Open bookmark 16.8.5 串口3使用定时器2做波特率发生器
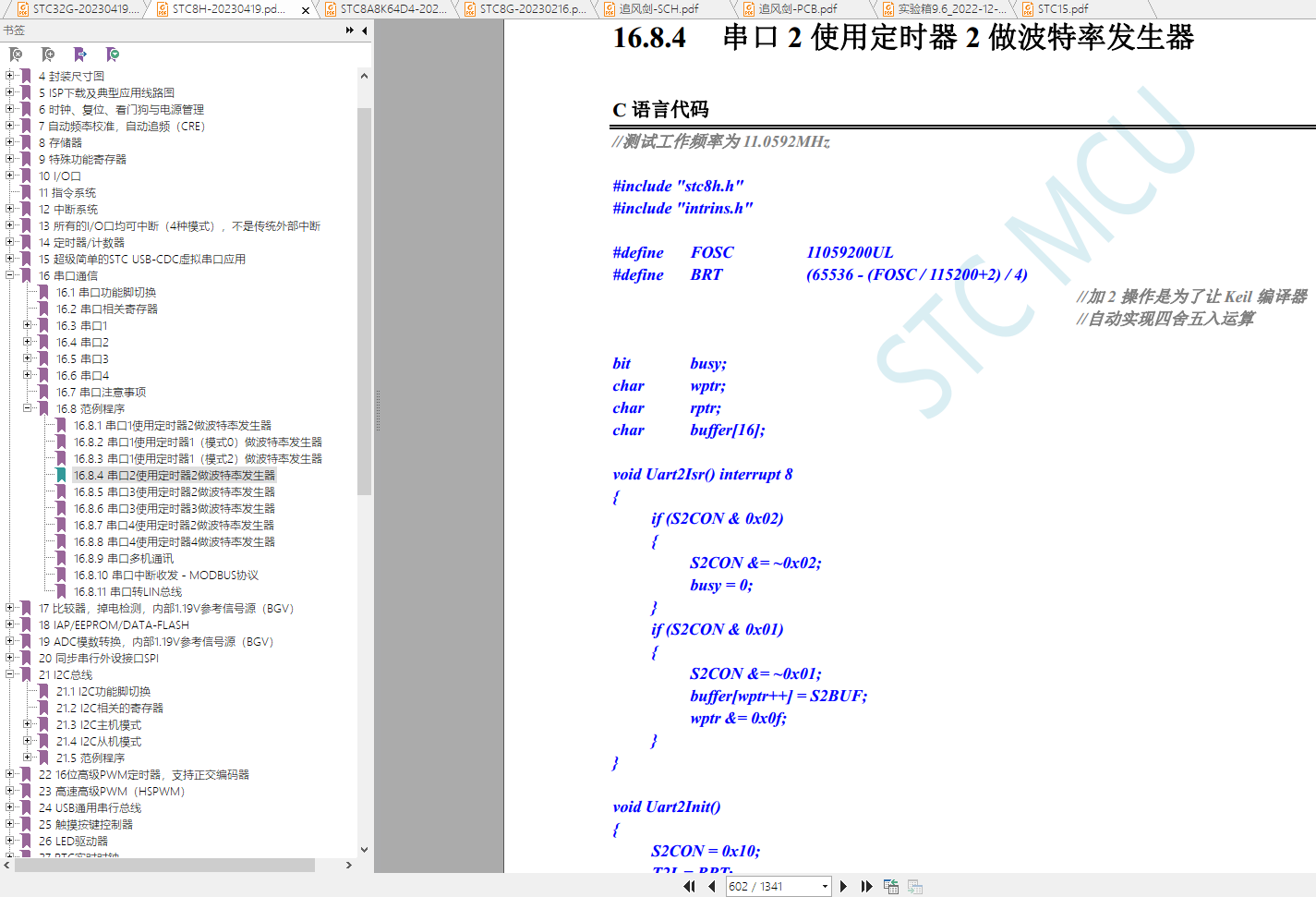The height and width of the screenshot is (897, 1316). click(175, 492)
